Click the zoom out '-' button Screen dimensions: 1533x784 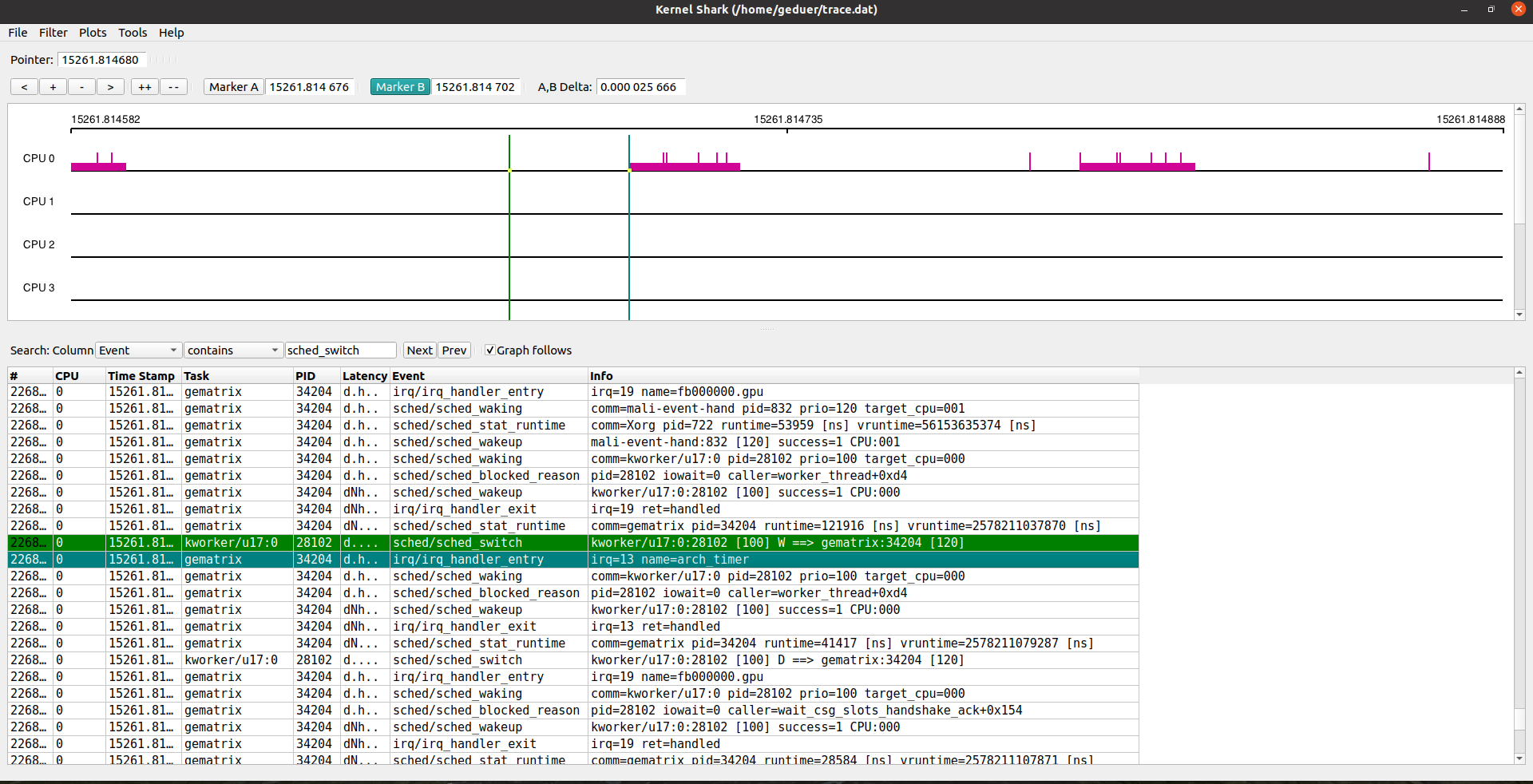(81, 87)
